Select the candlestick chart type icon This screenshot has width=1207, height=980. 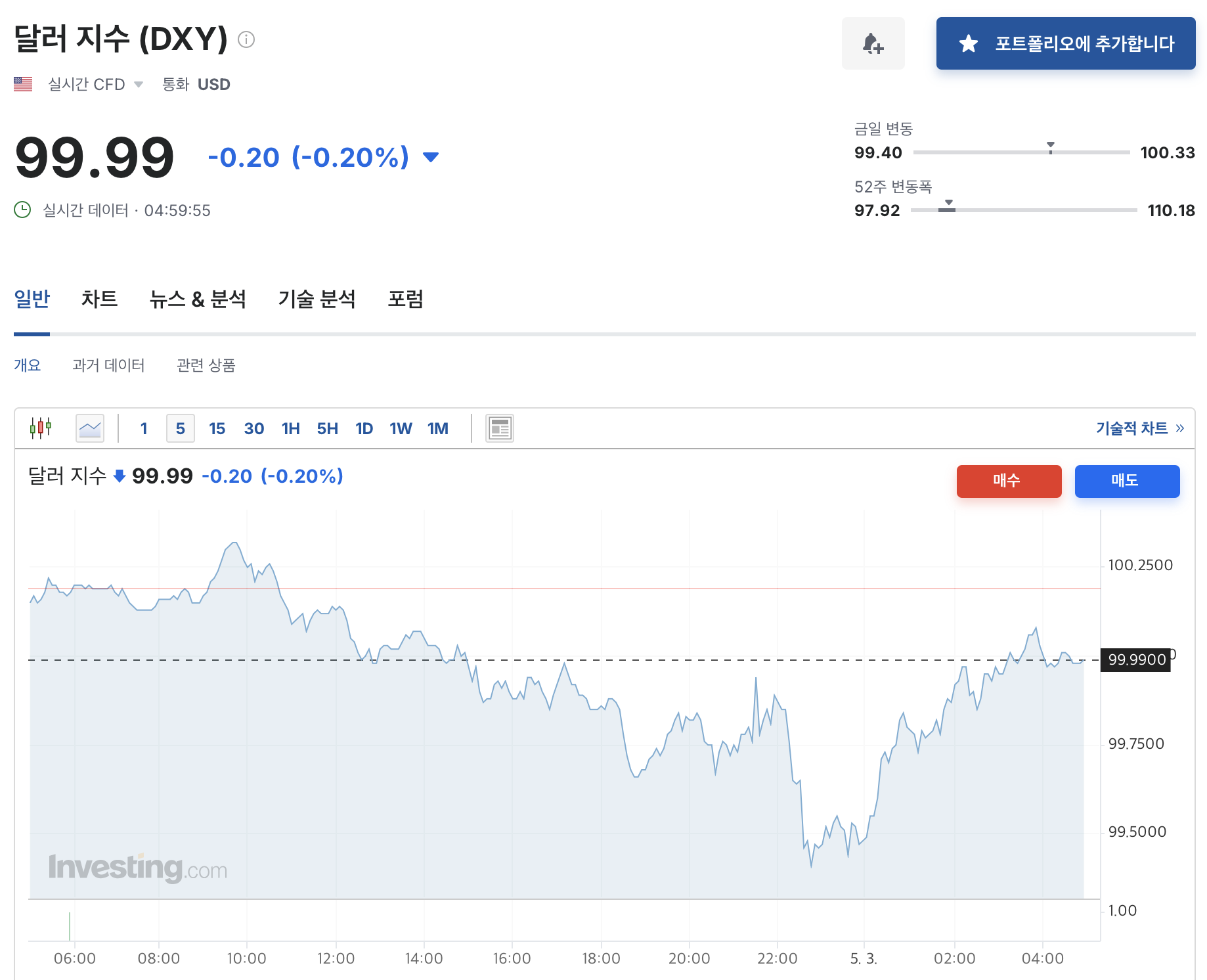coord(41,428)
